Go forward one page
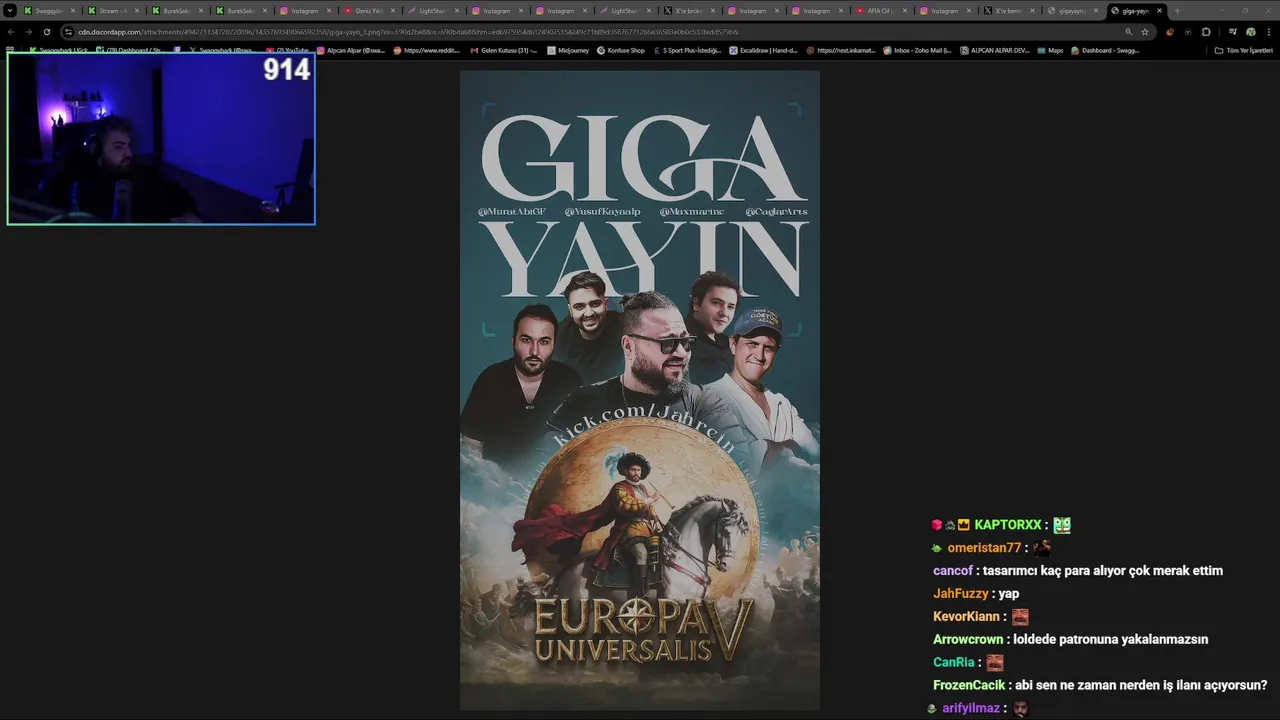Viewport: 1280px width, 720px height. 28,31
